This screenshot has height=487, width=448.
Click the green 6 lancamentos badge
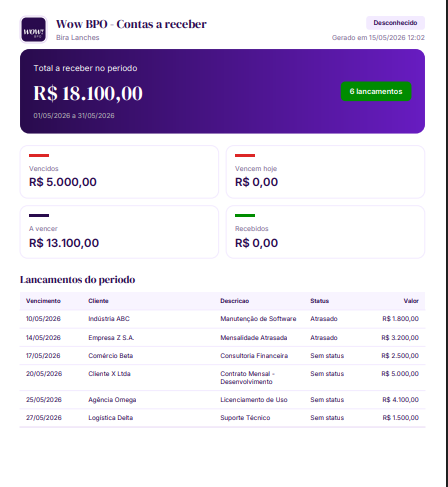pos(376,91)
